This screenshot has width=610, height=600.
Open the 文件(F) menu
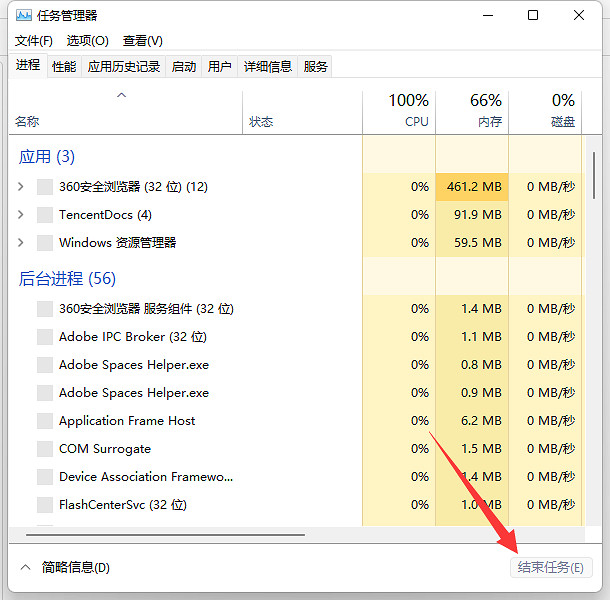pyautogui.click(x=34, y=41)
